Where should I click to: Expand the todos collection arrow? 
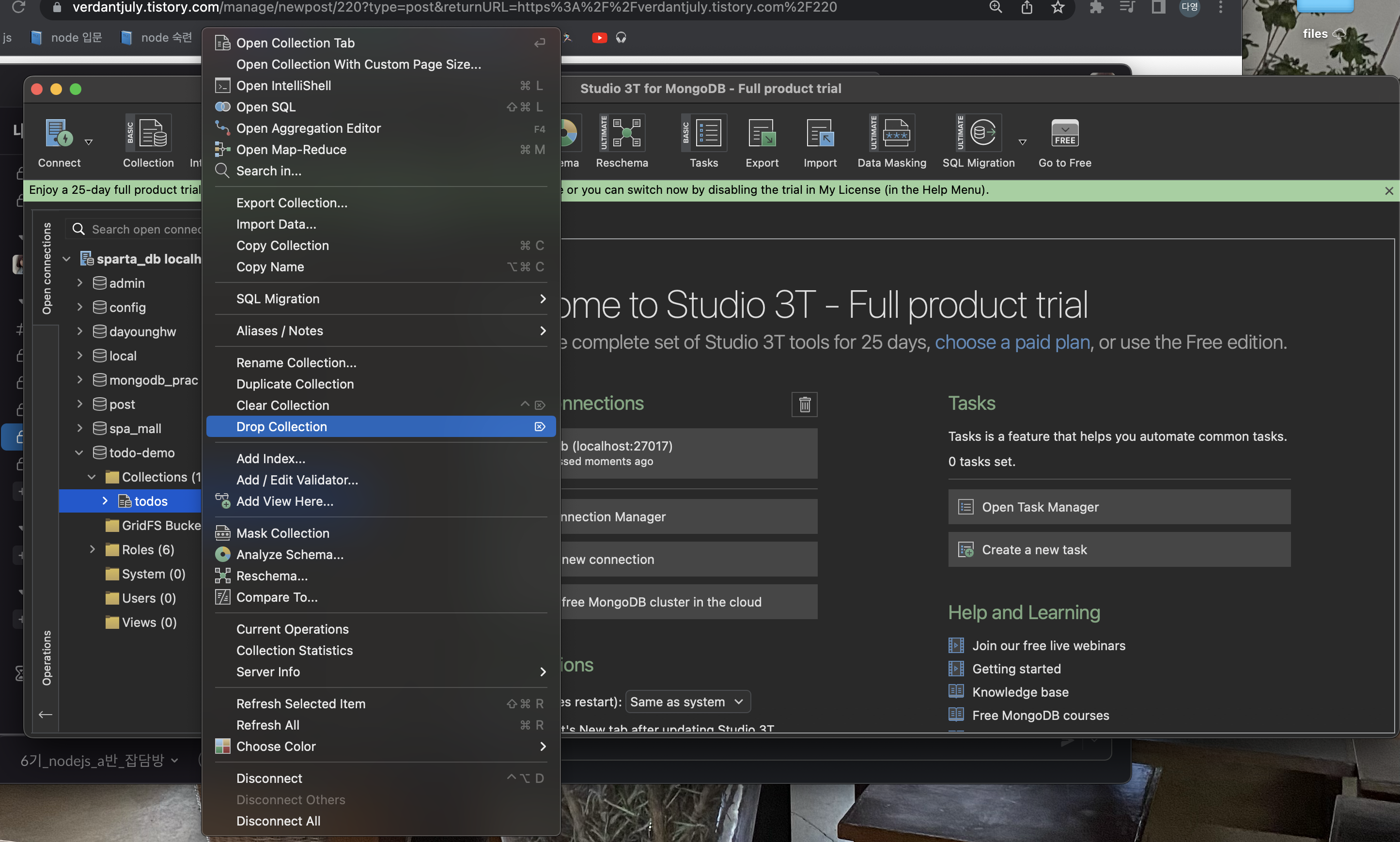coord(105,501)
